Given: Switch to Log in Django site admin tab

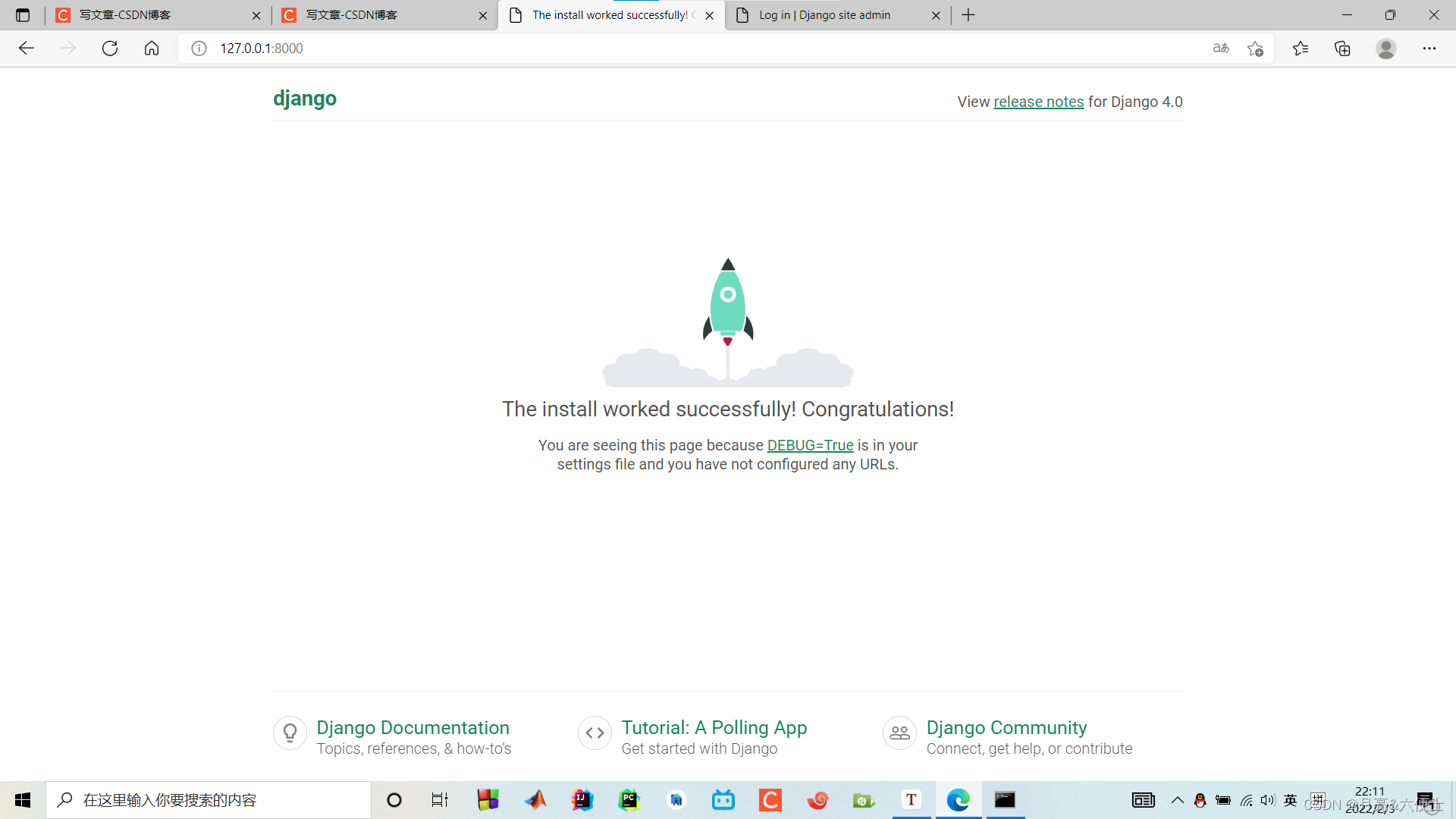Looking at the screenshot, I should tap(825, 15).
